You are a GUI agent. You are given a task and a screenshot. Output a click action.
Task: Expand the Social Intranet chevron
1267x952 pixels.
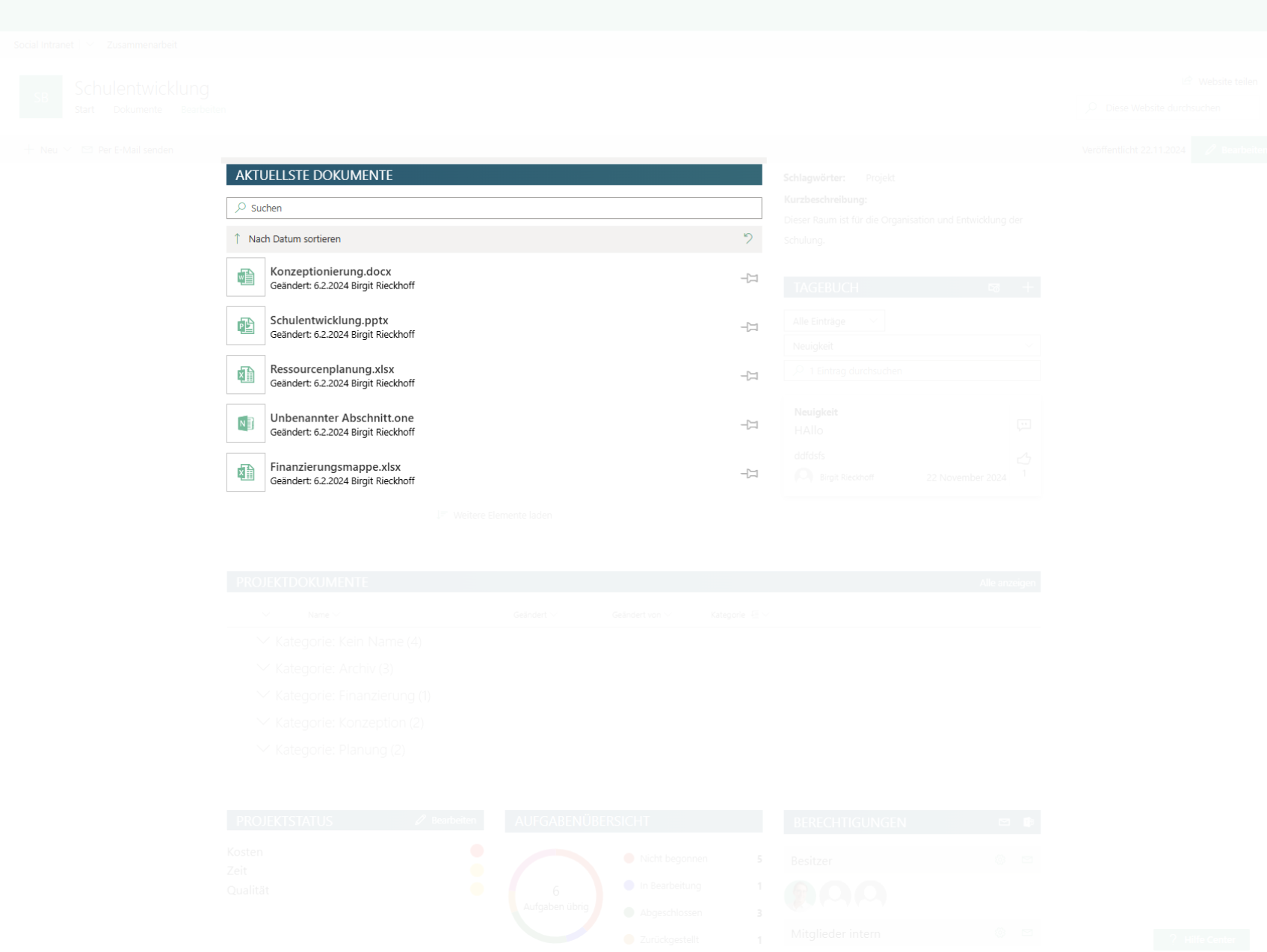89,45
